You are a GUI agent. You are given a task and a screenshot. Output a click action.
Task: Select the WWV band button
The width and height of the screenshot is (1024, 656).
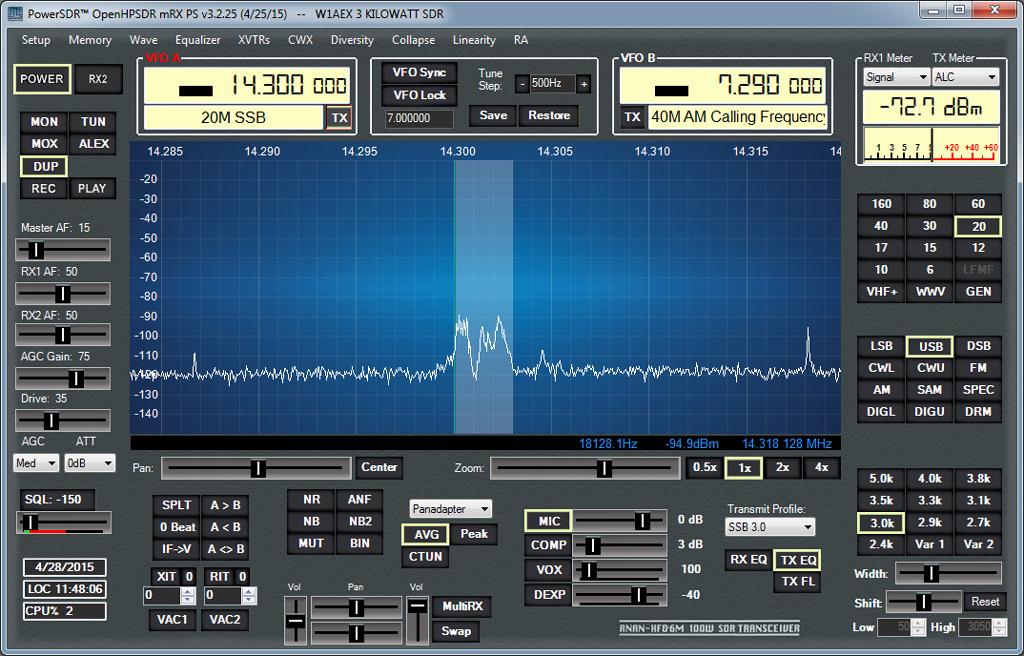point(929,291)
